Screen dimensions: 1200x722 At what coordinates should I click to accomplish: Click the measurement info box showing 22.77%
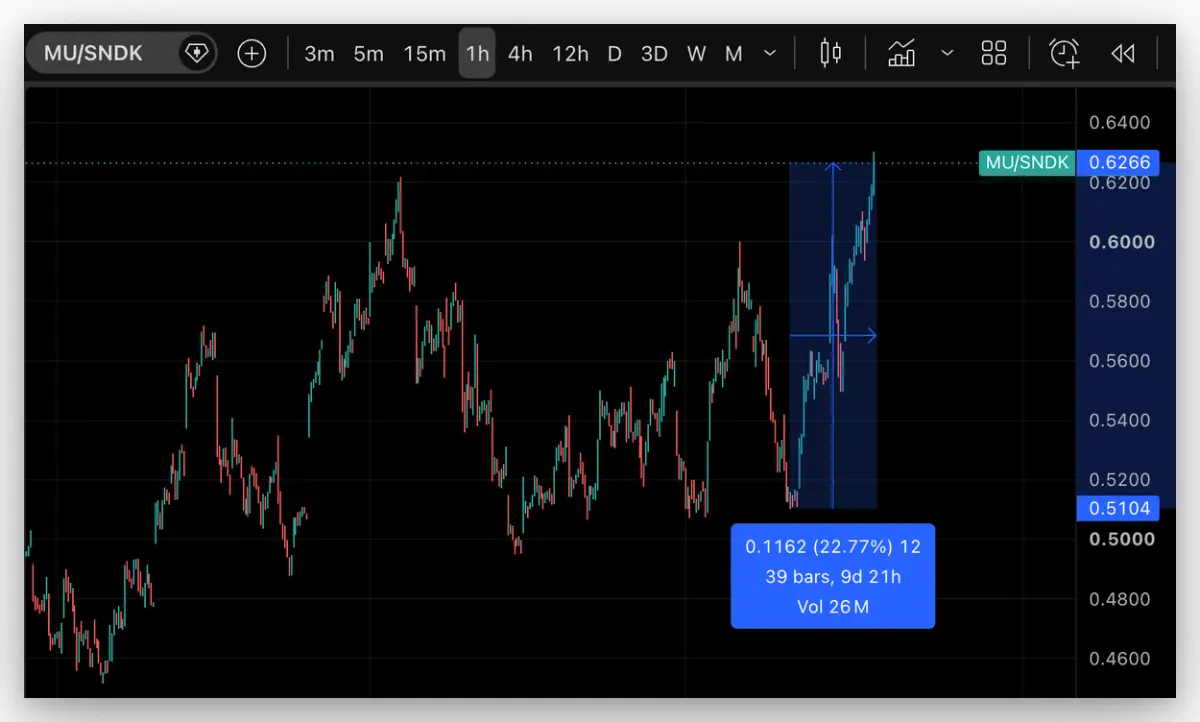833,576
